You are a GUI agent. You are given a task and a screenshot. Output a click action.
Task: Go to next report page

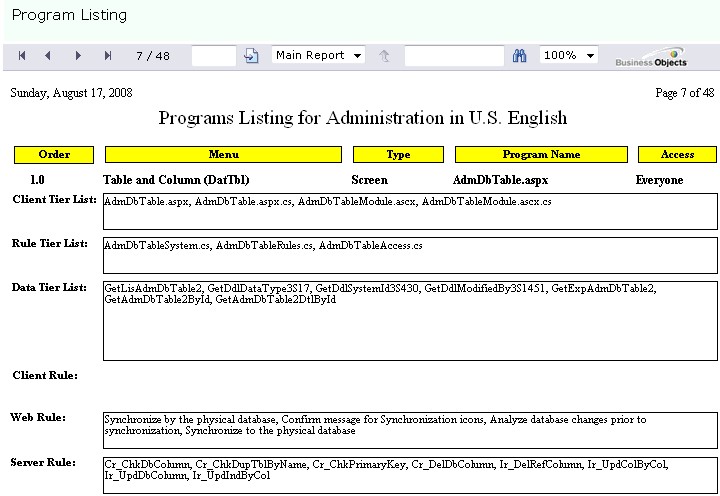tap(78, 56)
